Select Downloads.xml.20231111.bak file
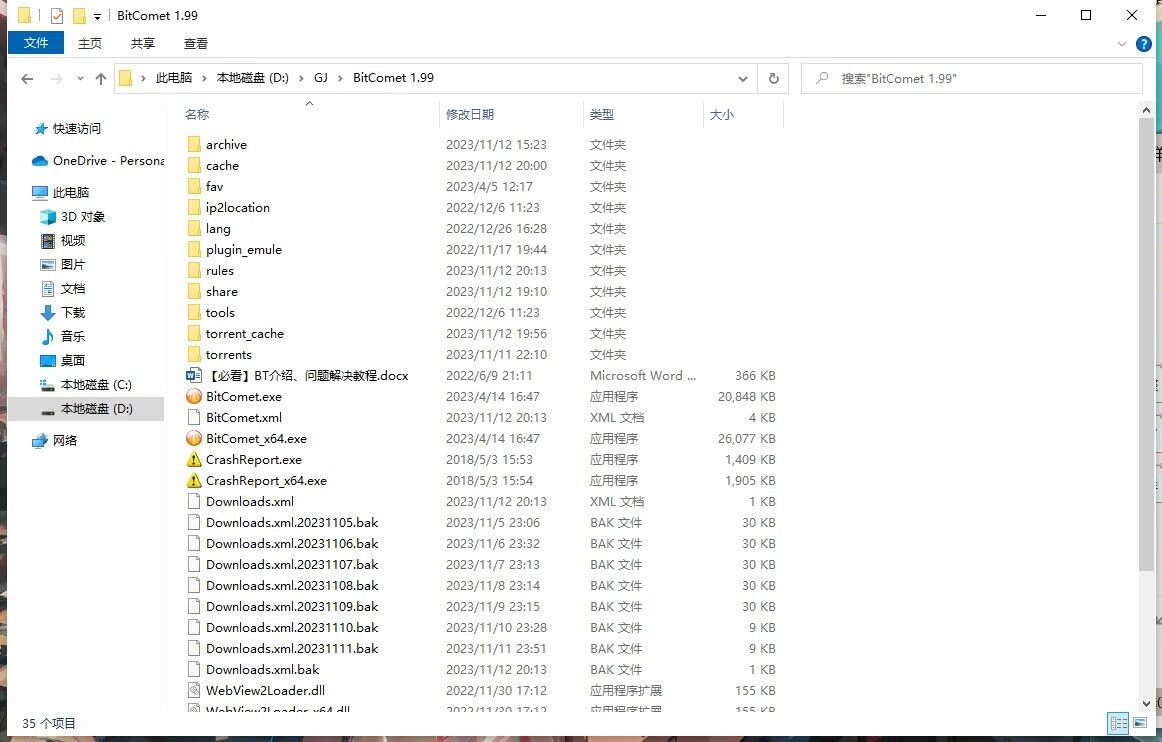This screenshot has height=742, width=1162. [292, 649]
